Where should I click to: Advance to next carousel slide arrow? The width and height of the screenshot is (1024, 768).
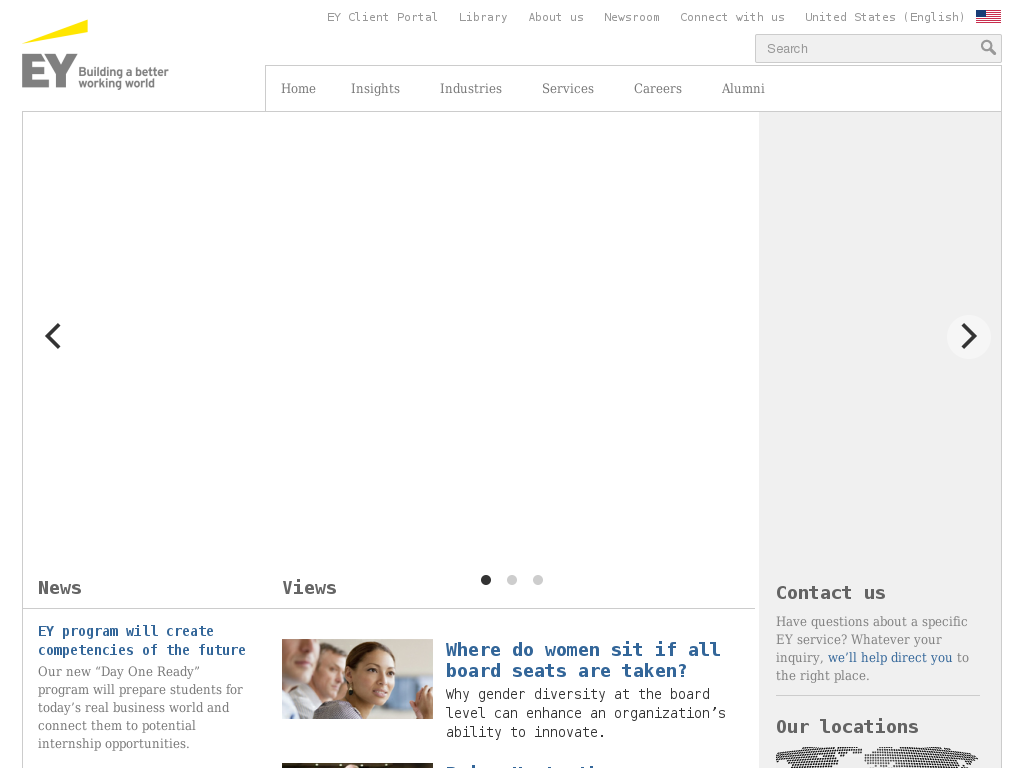(x=968, y=336)
